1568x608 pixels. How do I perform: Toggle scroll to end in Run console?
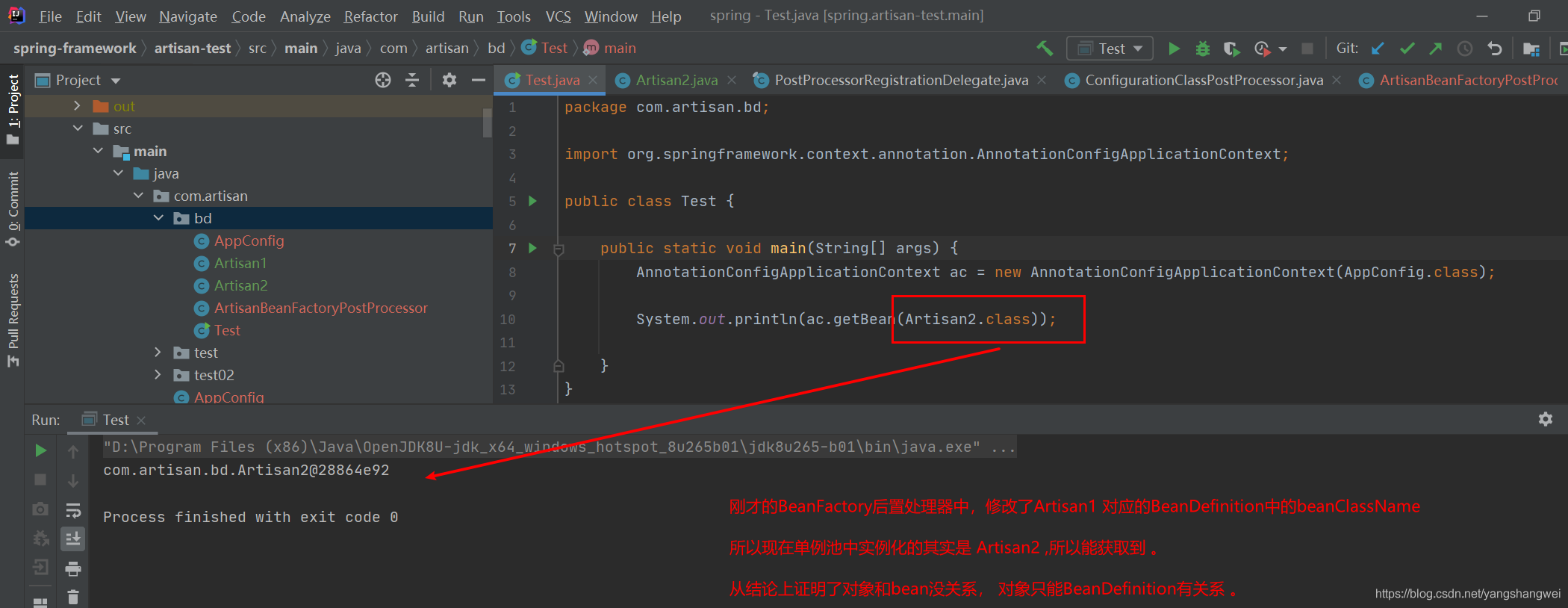coord(72,539)
